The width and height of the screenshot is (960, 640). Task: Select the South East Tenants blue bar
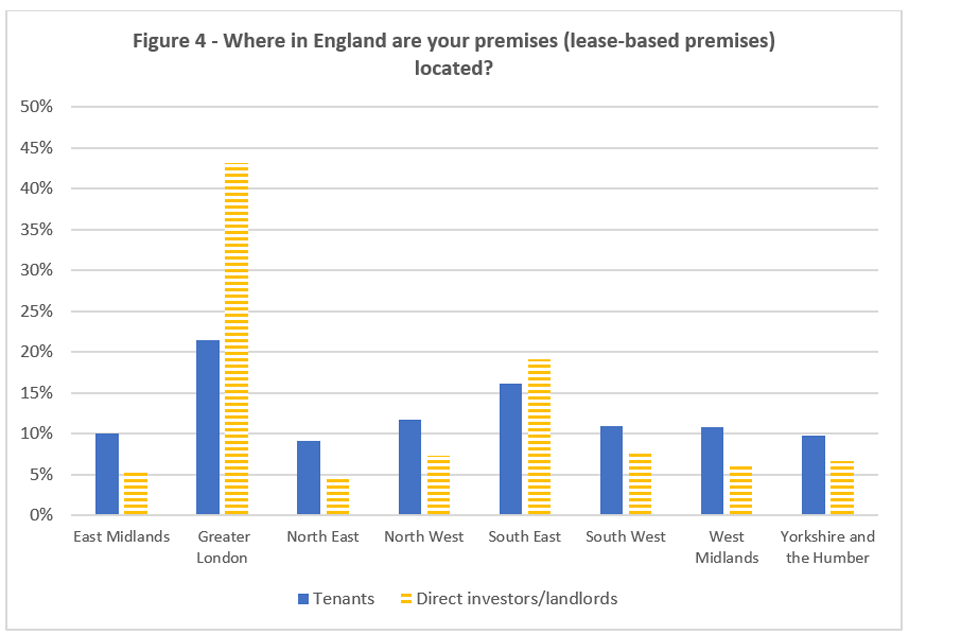(510, 449)
